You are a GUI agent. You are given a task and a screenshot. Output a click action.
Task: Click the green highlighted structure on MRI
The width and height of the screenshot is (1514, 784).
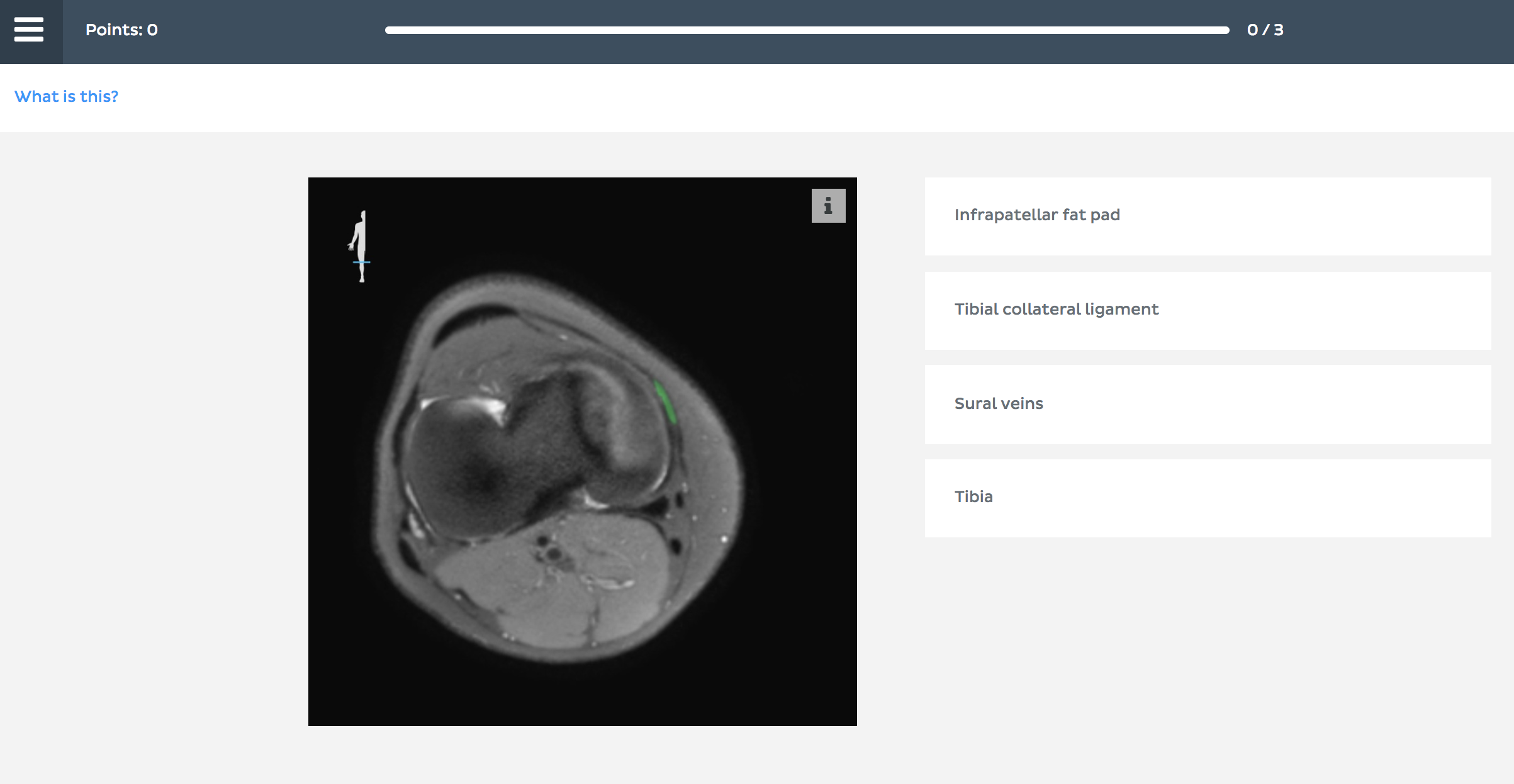(x=666, y=402)
